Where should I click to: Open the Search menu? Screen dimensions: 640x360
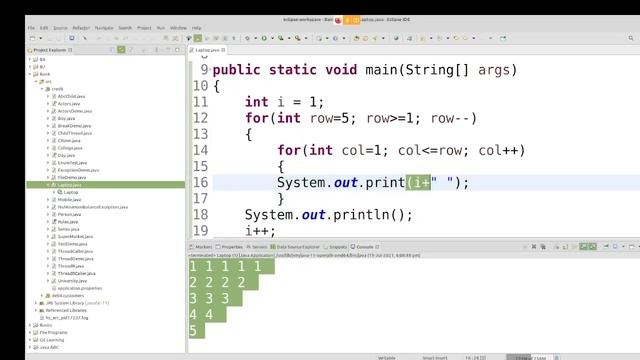[x=125, y=28]
